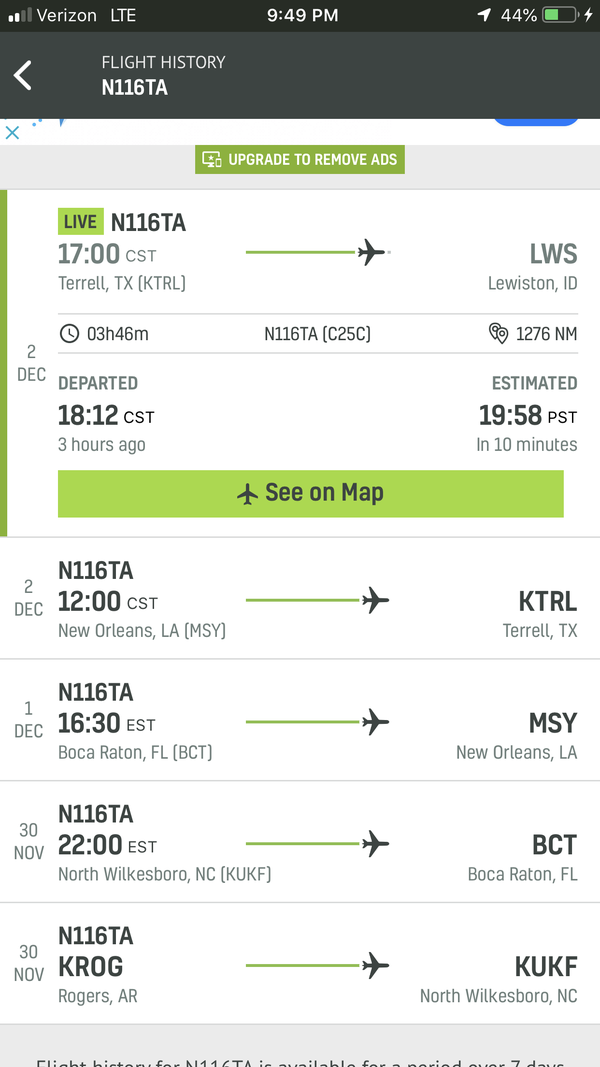This screenshot has height=1067, width=600.
Task: Open the KROG Rogers, AR flight entry
Action: coord(300,965)
